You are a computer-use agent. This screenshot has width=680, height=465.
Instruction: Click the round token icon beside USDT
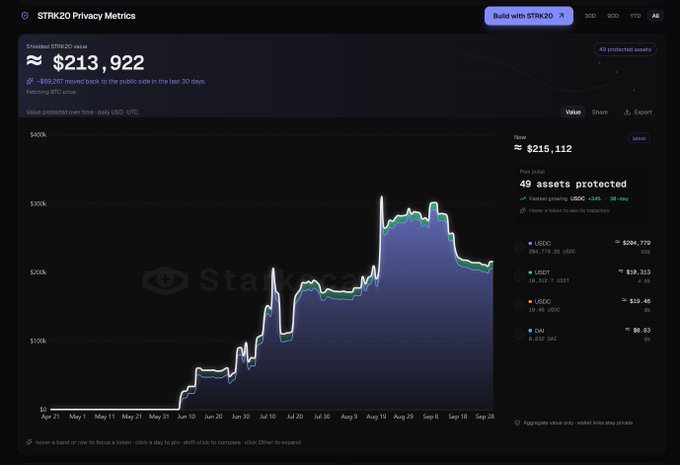coord(519,276)
